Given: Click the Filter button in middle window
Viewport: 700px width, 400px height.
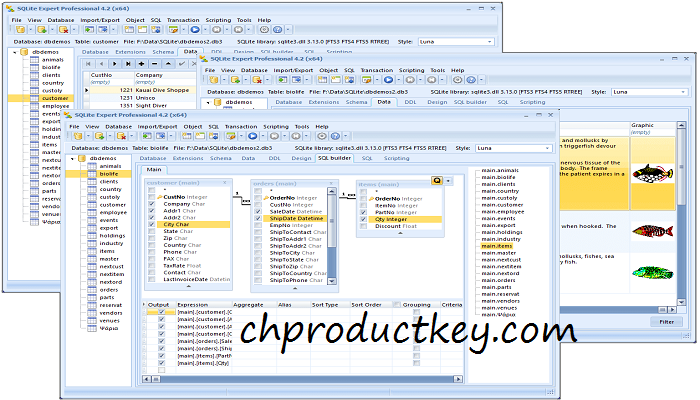Looking at the screenshot, I should pyautogui.click(x=667, y=322).
